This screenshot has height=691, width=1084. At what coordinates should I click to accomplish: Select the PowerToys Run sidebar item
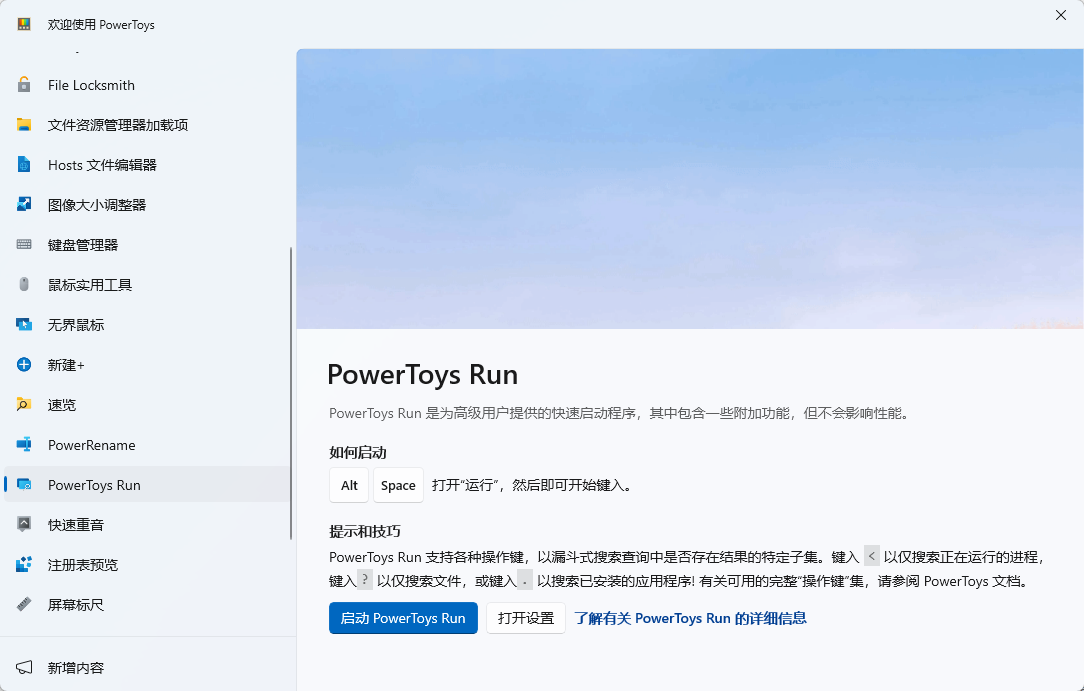(148, 485)
